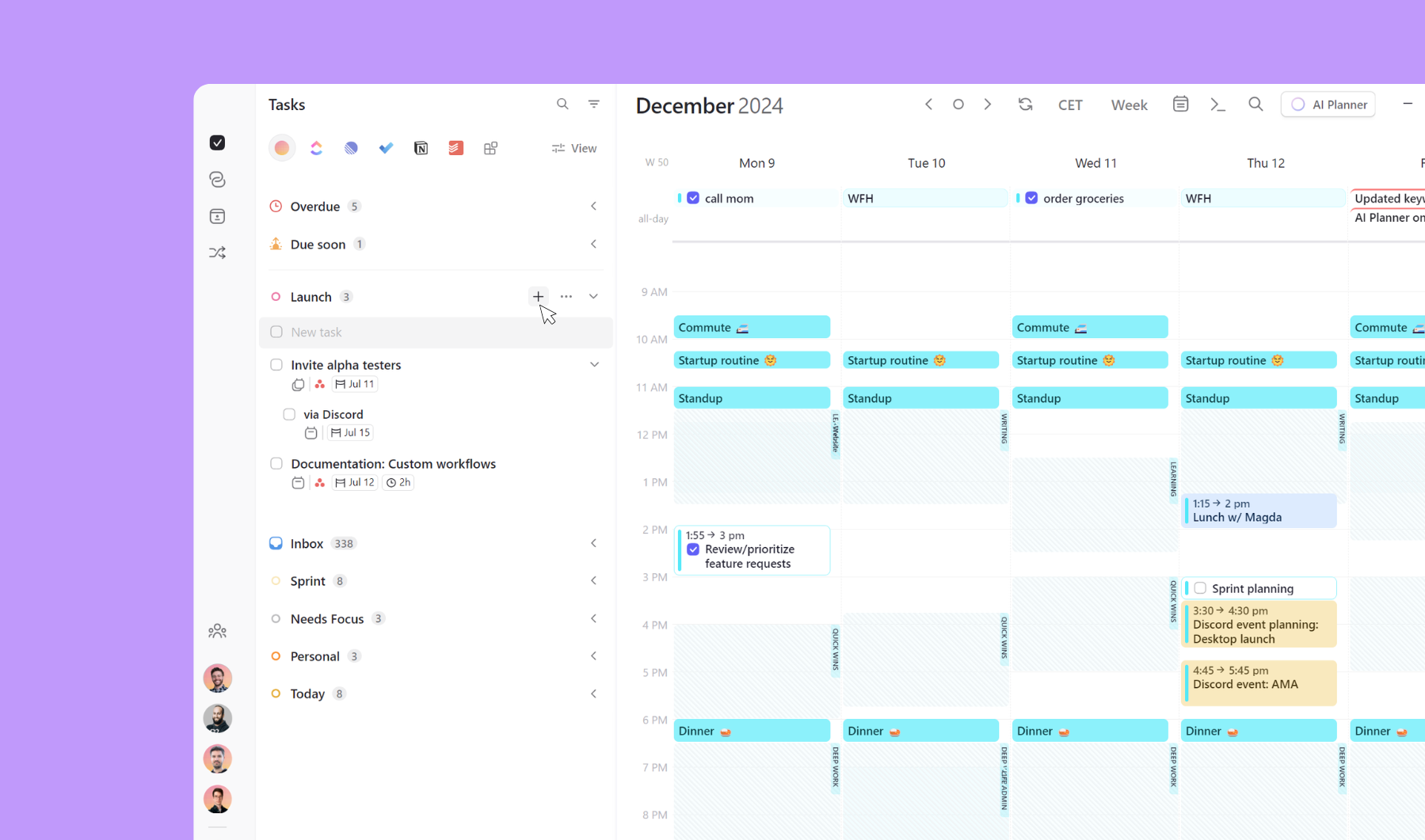Select the blue checkmark integration icon
1425x840 pixels.
386,148
